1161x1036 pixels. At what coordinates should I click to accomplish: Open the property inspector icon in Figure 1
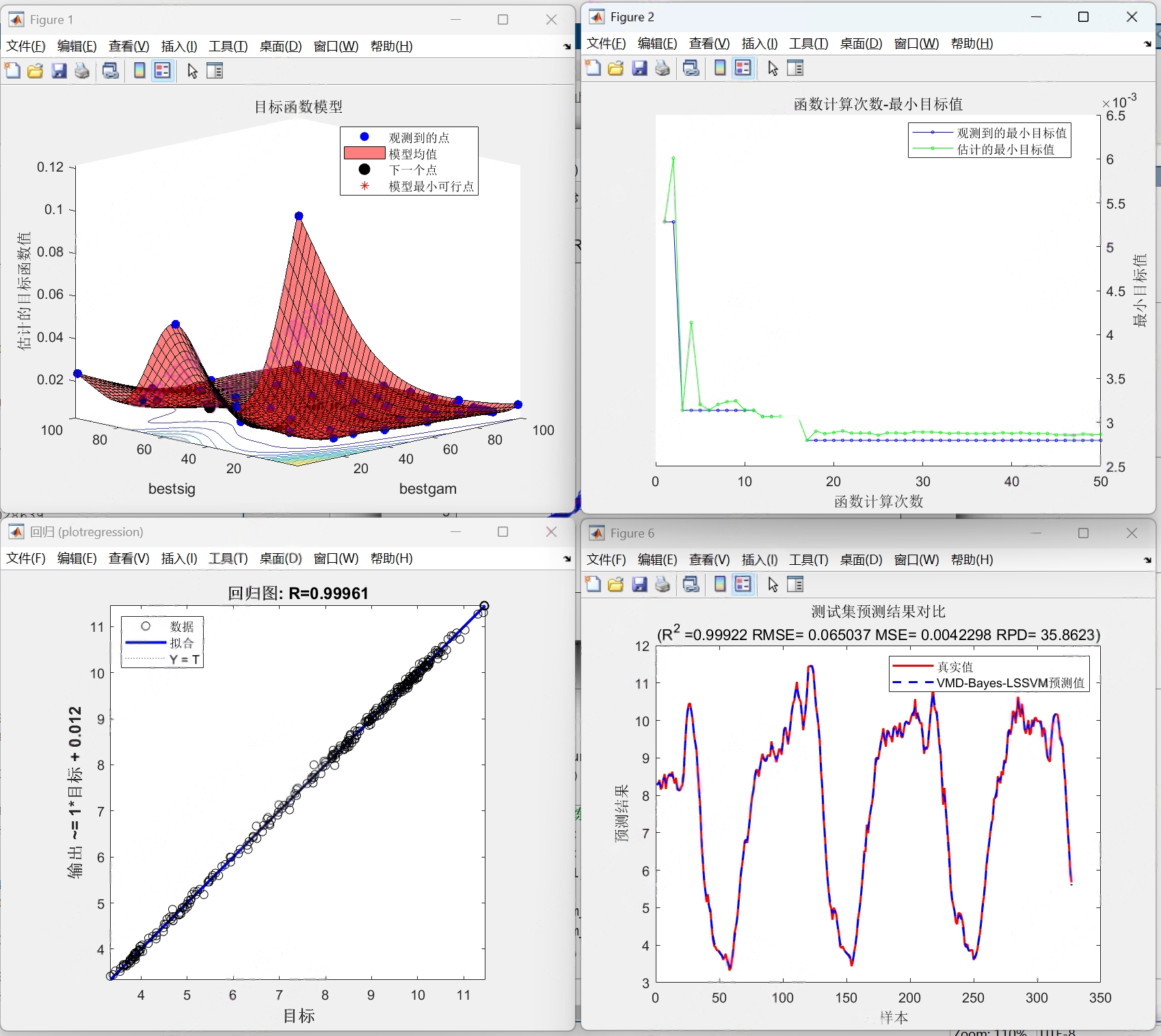tap(215, 70)
